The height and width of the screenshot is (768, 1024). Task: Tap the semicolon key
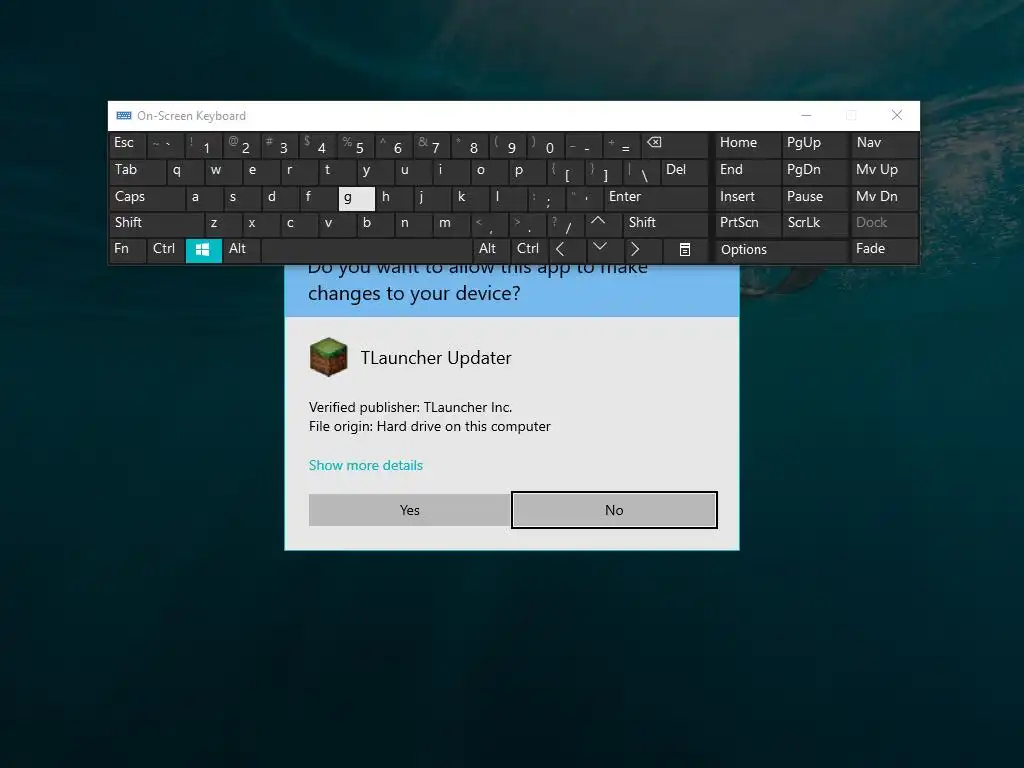[547, 197]
